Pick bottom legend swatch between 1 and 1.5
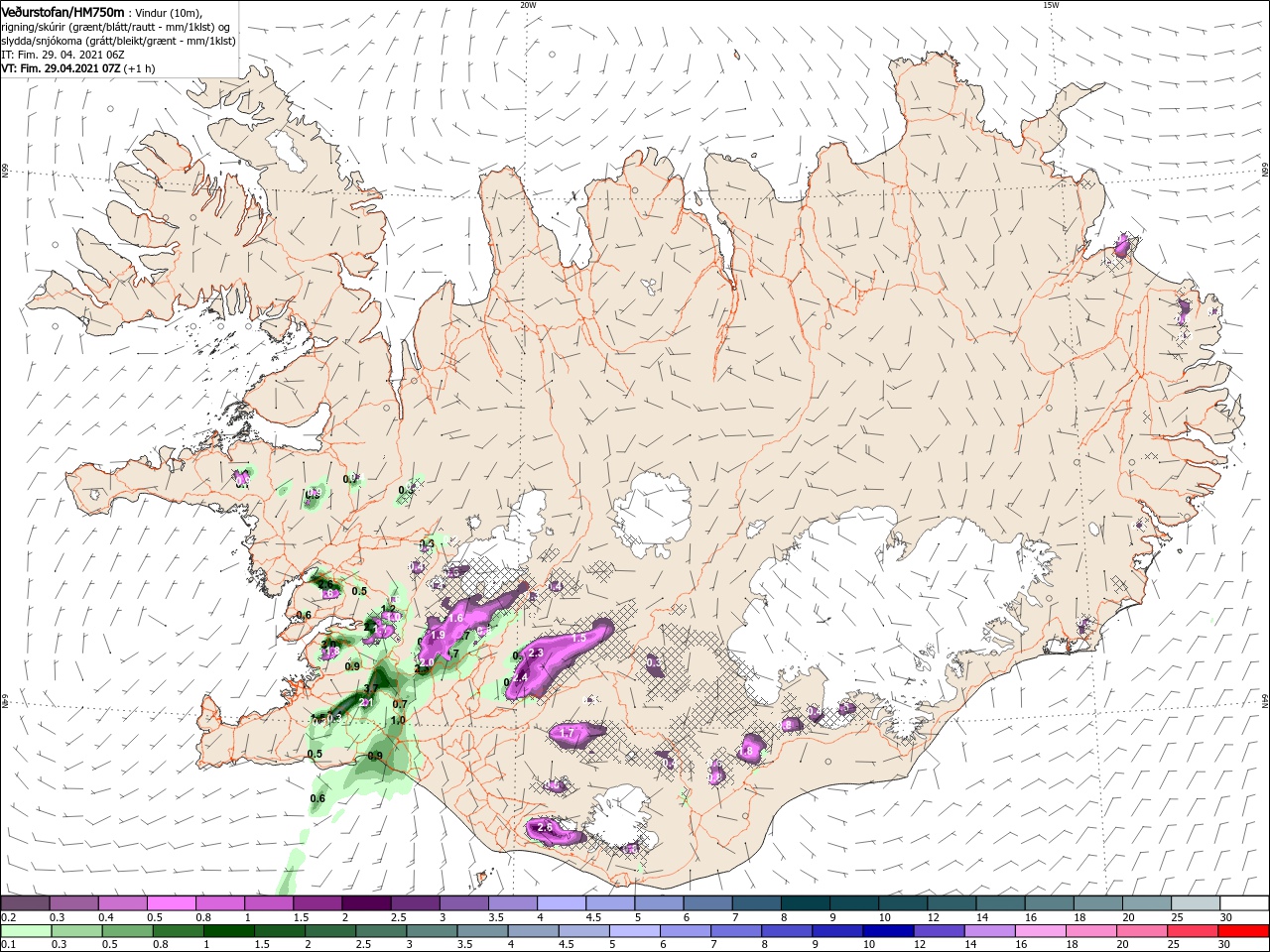1270x952 pixels. pos(229,931)
